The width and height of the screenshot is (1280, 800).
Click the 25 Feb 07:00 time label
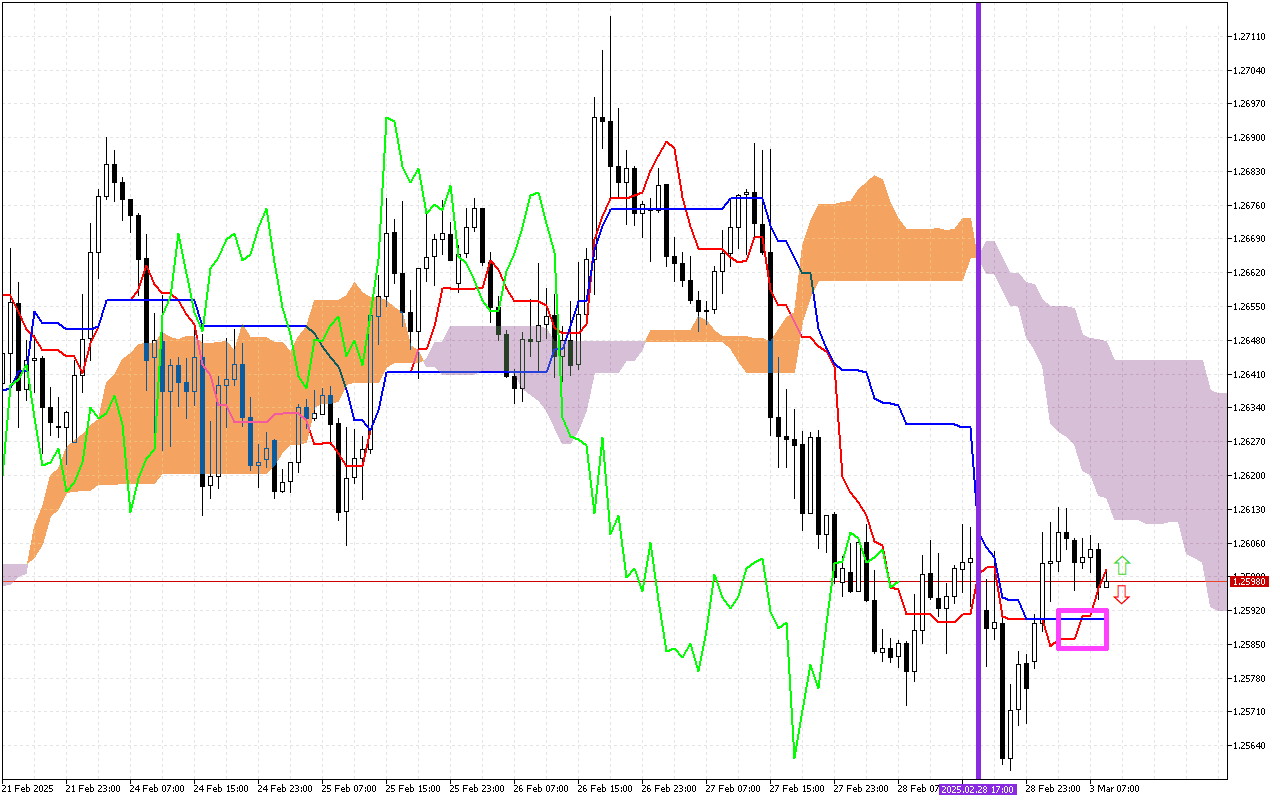[347, 789]
